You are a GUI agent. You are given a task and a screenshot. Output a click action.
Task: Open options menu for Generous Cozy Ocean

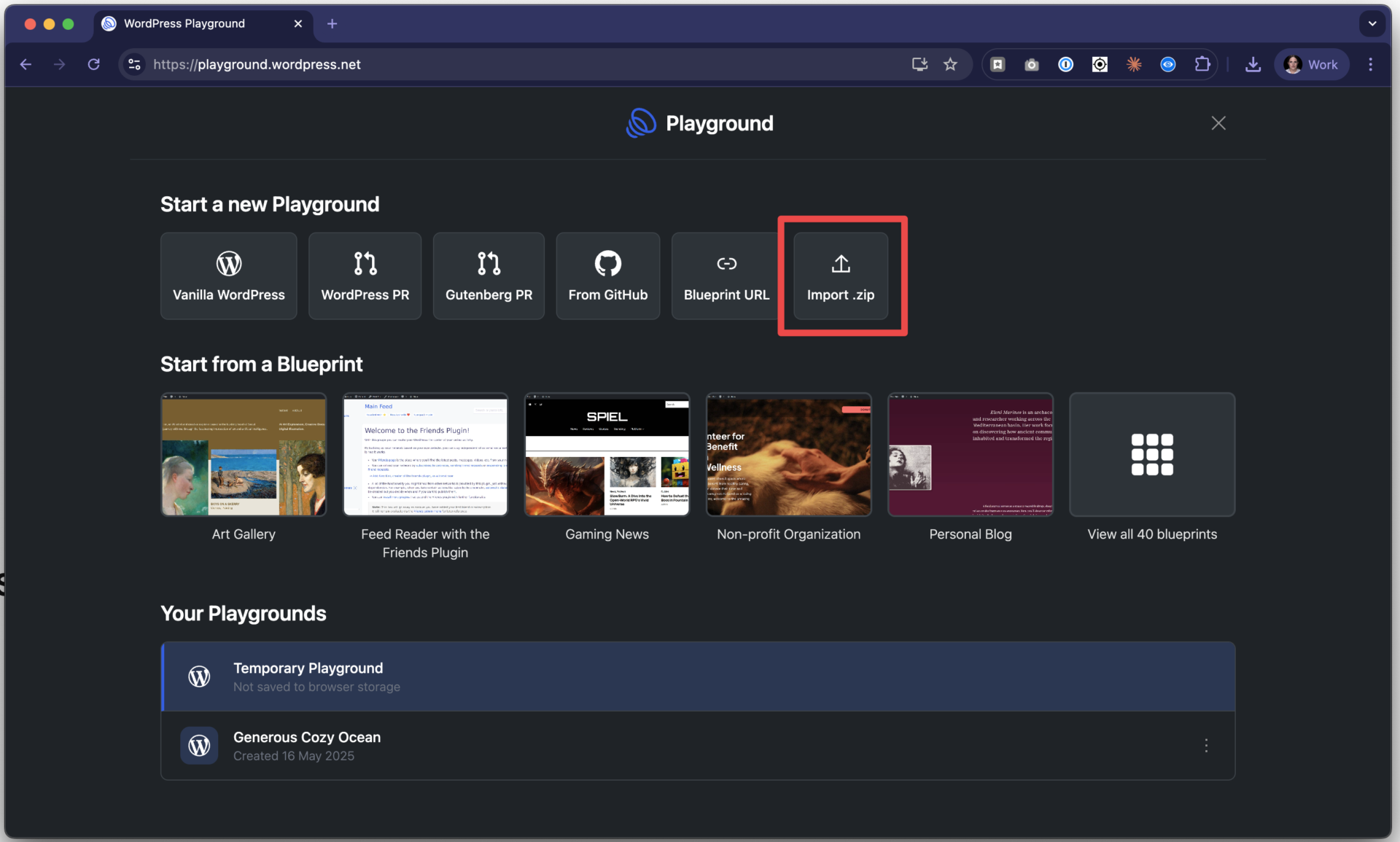(x=1207, y=746)
